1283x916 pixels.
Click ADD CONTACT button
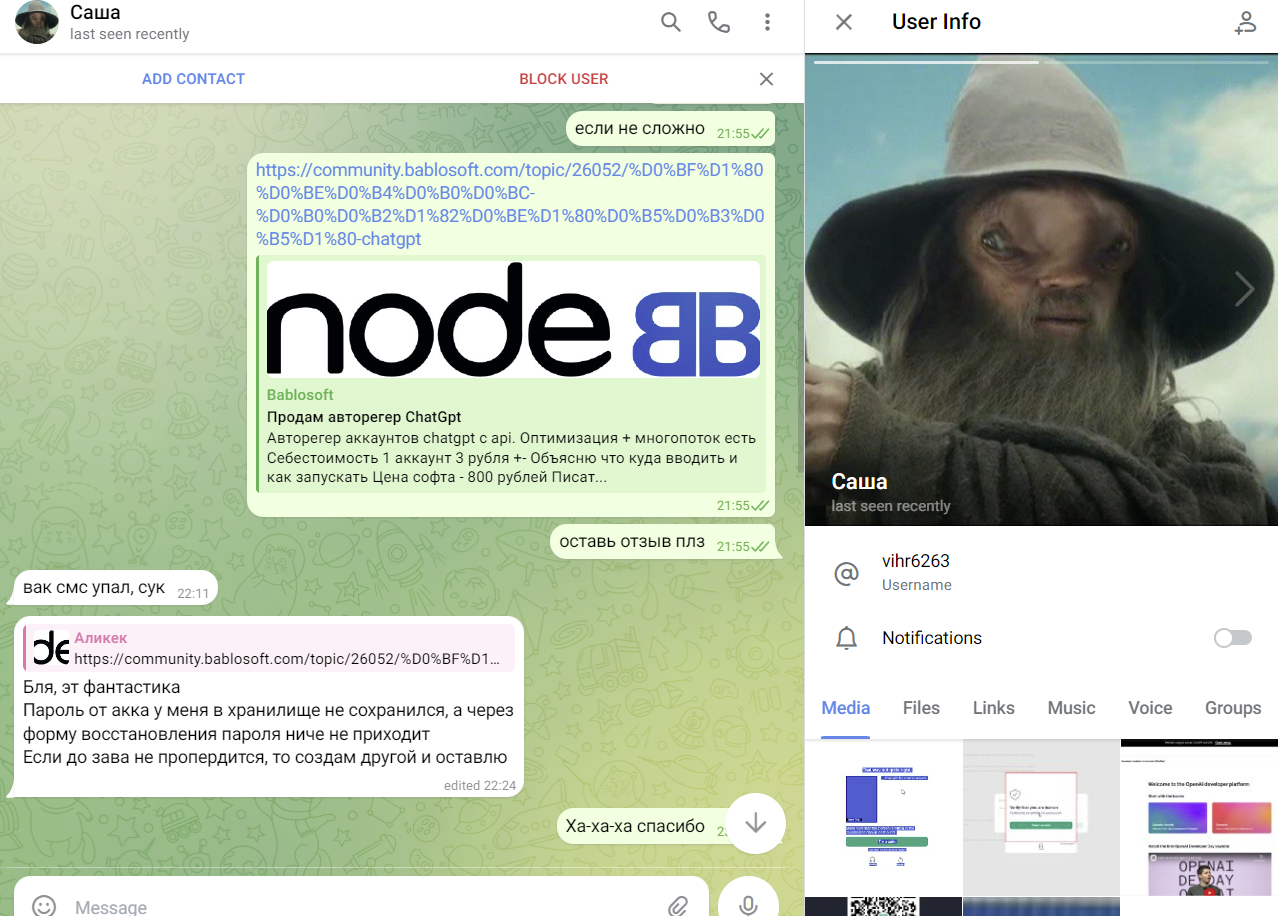(193, 79)
